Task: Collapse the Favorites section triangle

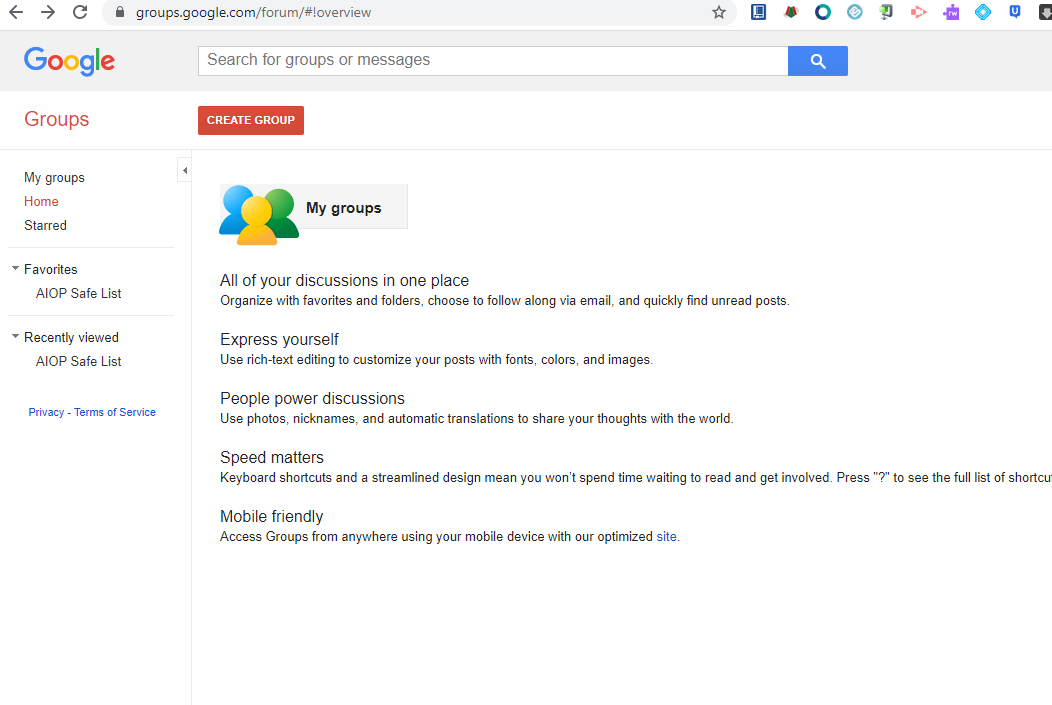Action: click(15, 269)
